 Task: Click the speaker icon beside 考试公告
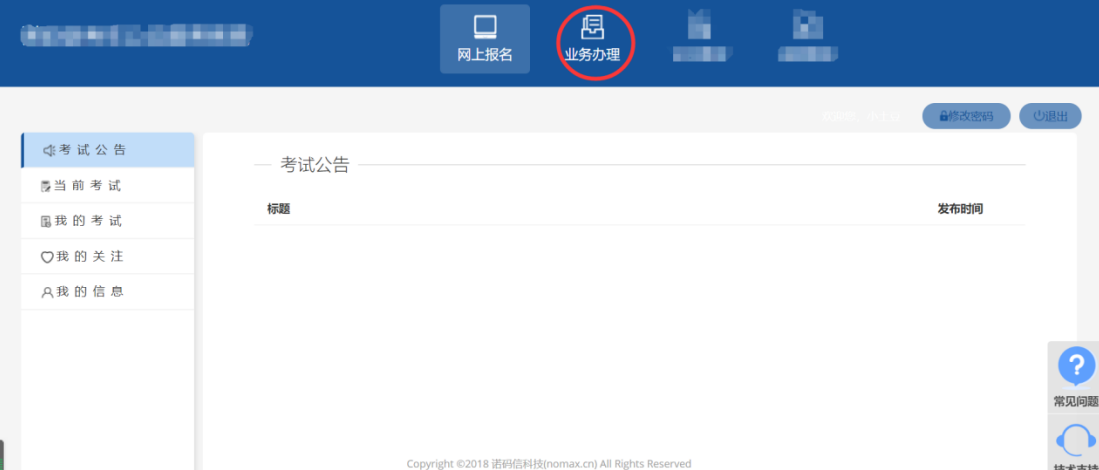coord(48,150)
